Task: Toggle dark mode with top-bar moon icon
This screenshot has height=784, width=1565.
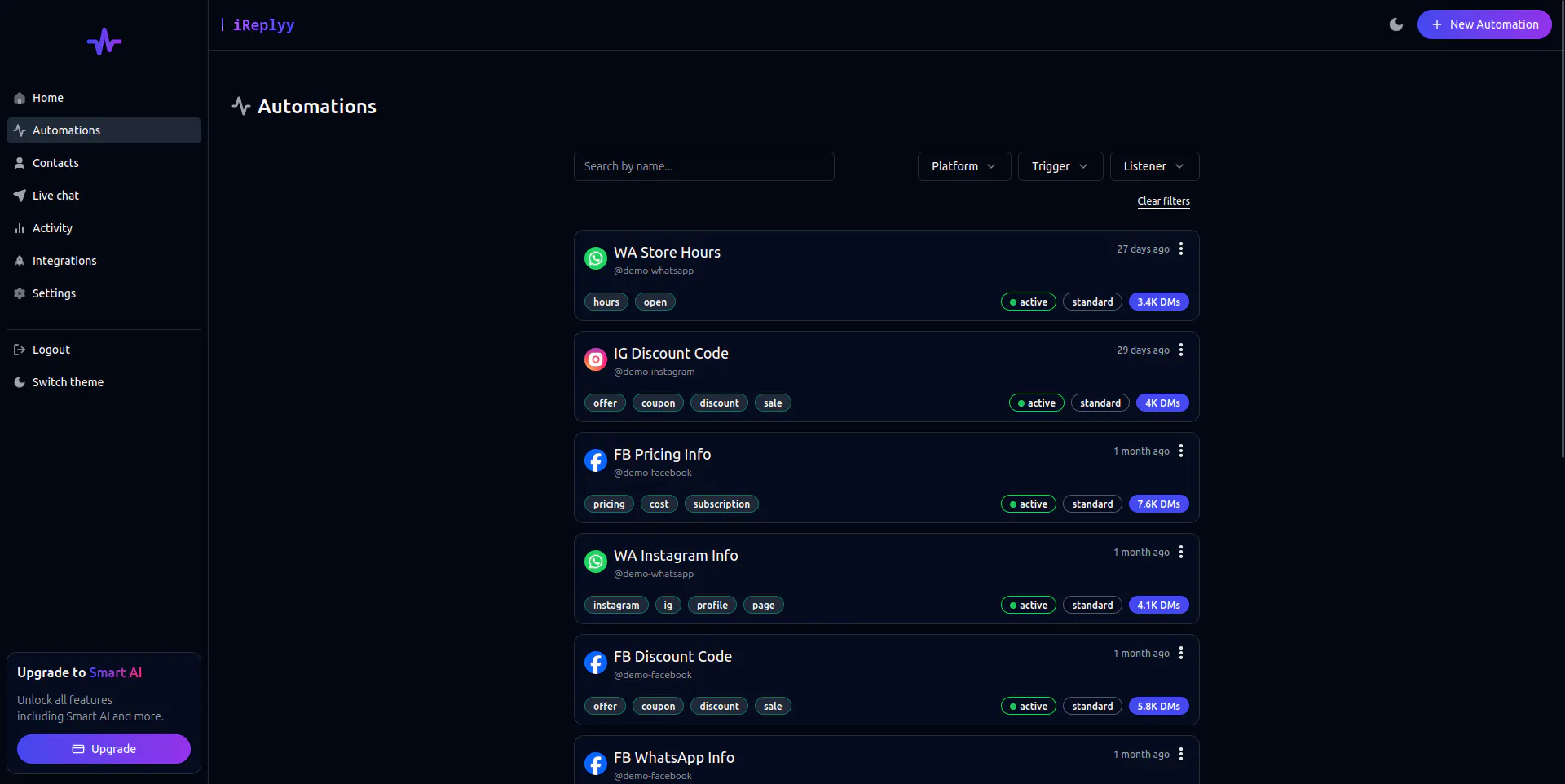Action: (x=1396, y=24)
